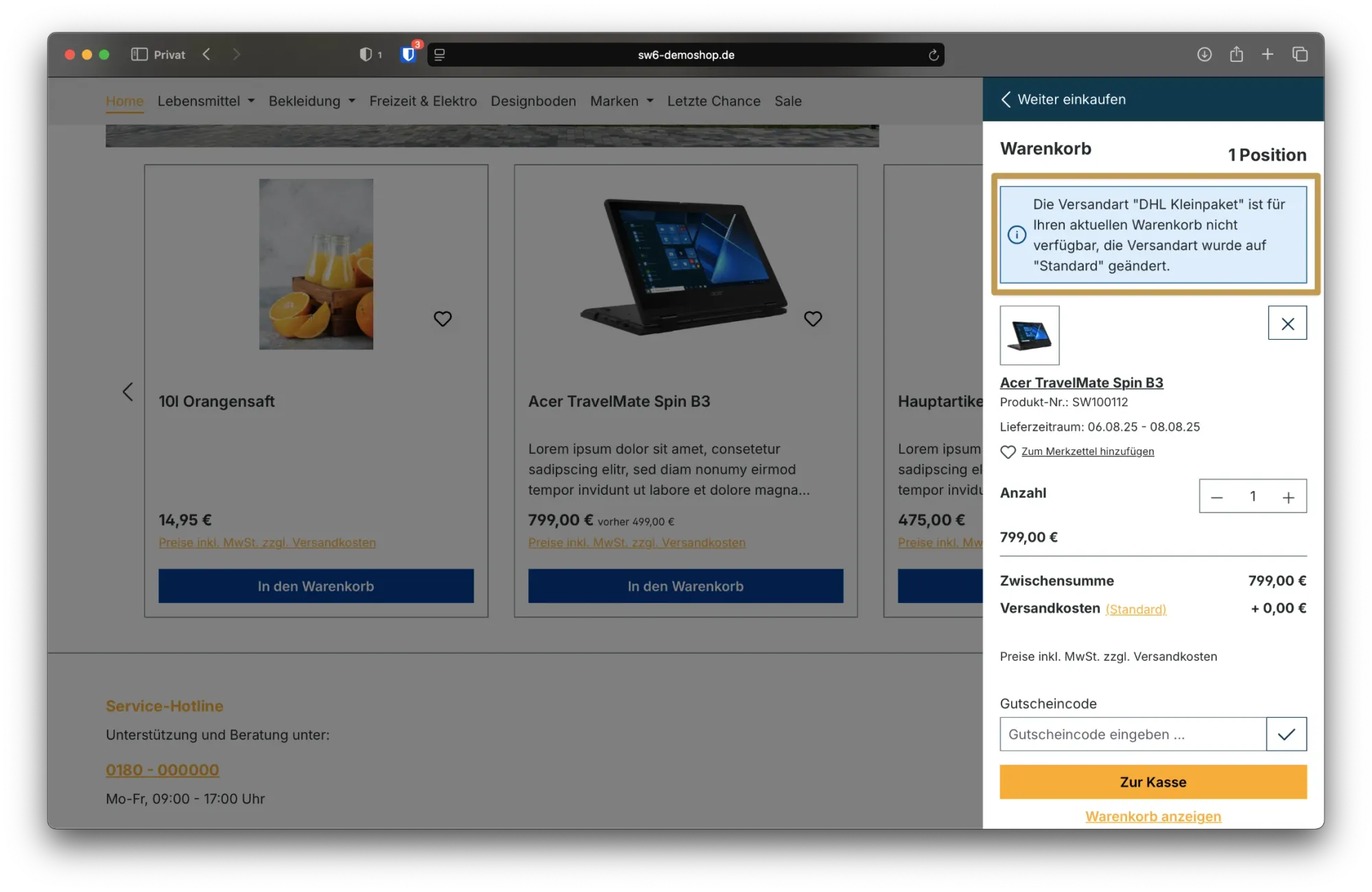
Task: Toggle wishlist heart on Acer TravelMate card
Action: pyautogui.click(x=812, y=318)
